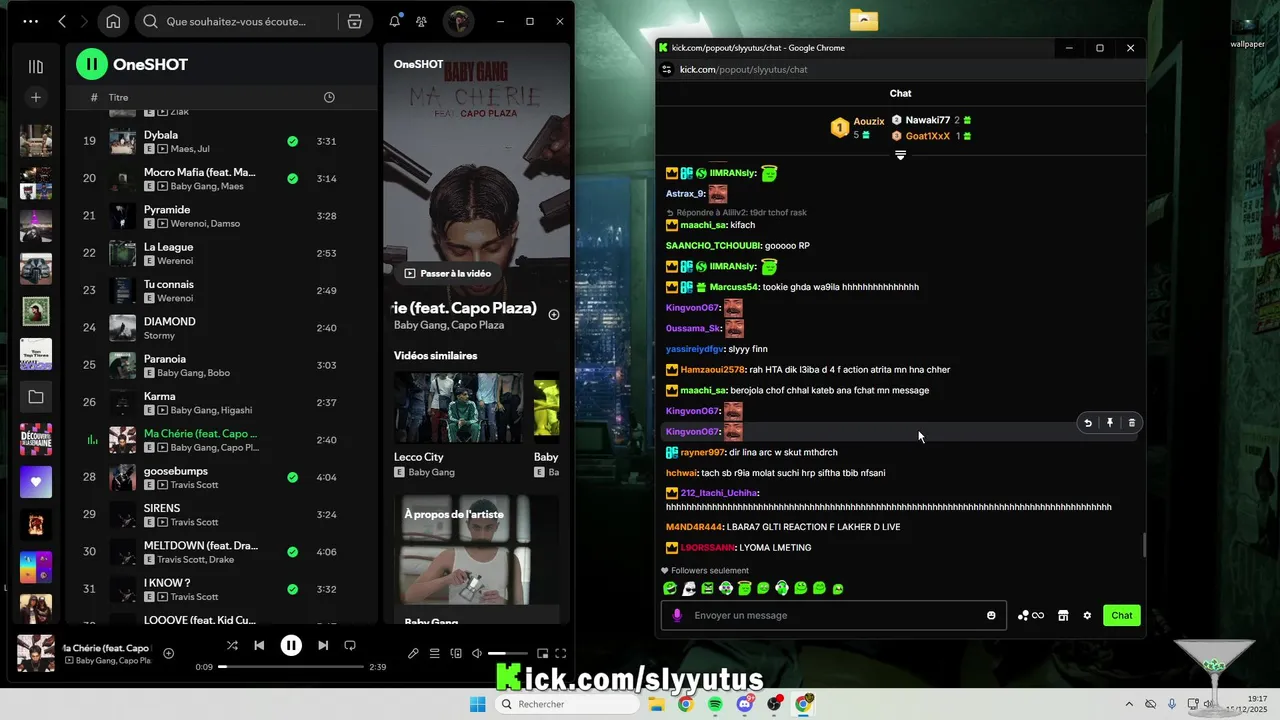1280x720 pixels.
Task: Pause the OneSHOT playlist with the green button
Action: pos(92,64)
